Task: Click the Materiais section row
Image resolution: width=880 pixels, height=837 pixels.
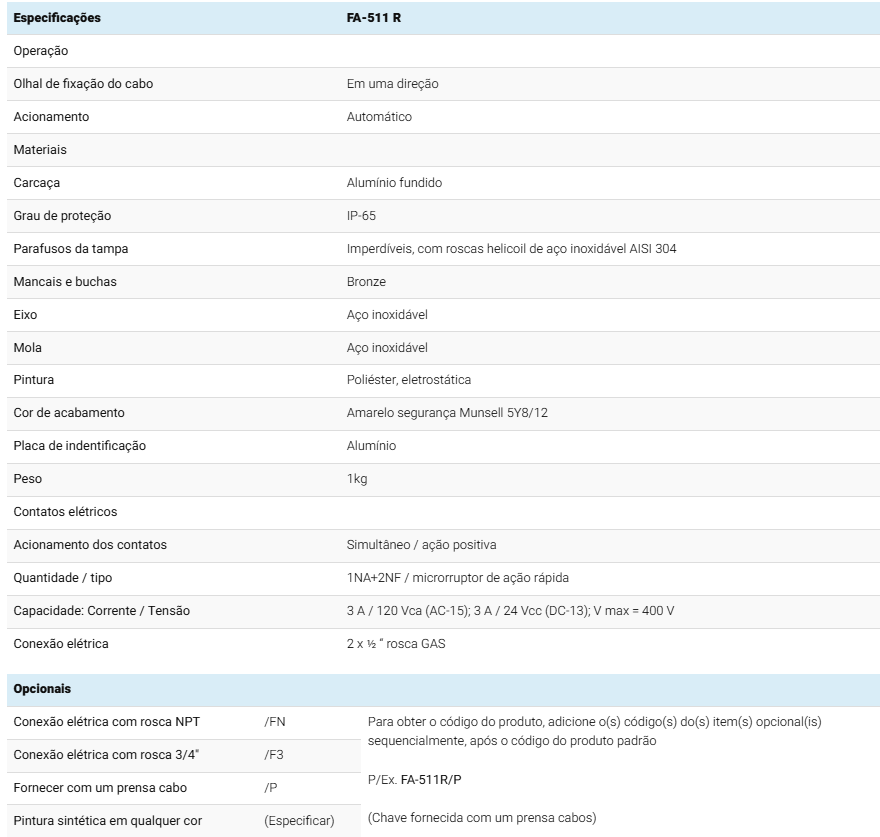Action: coord(40,150)
